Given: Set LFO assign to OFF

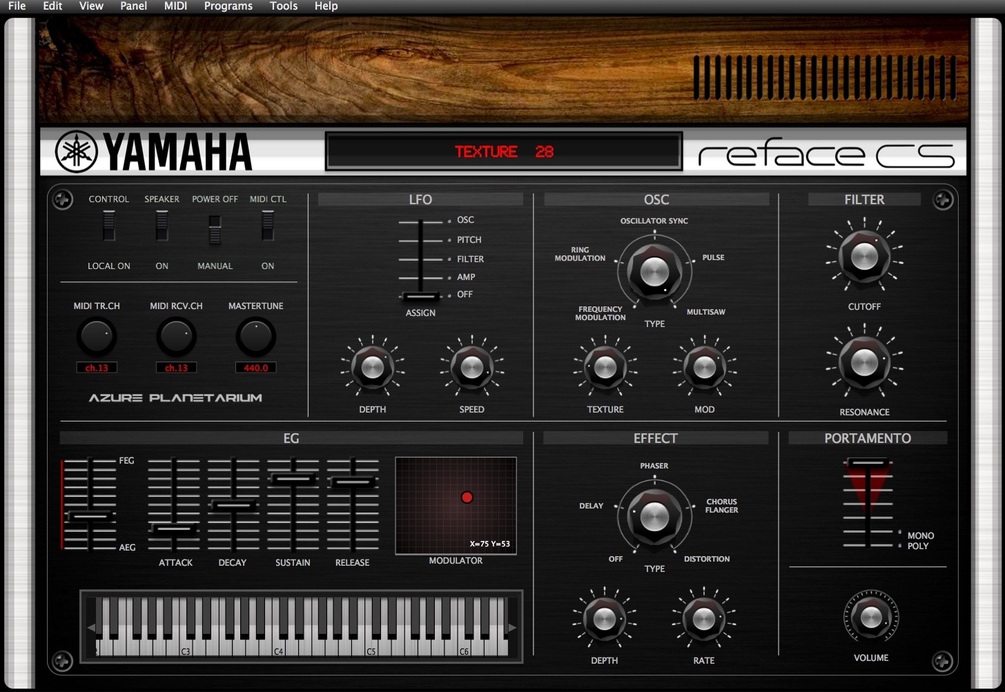Looking at the screenshot, I should point(465,294).
